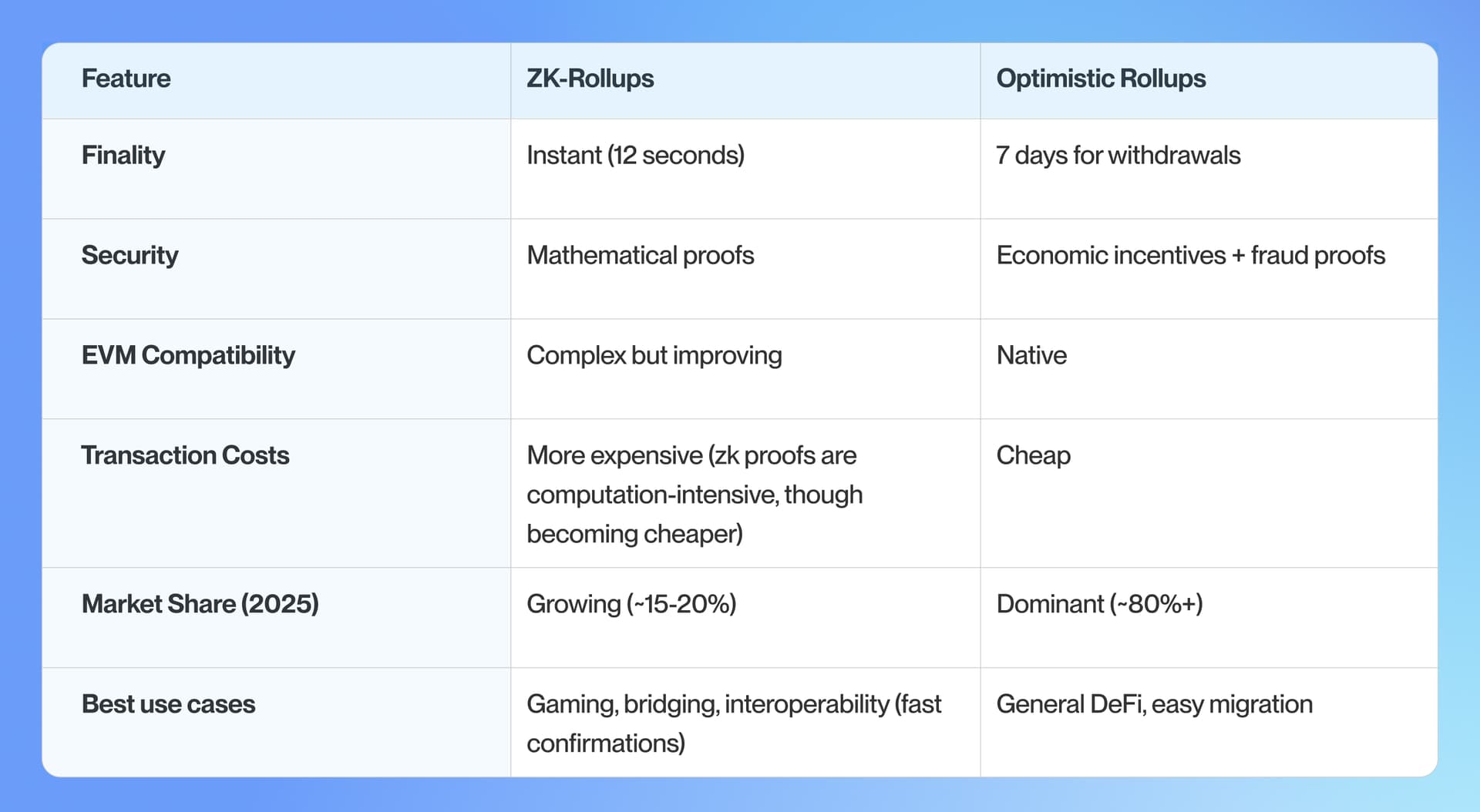Click the "Complex but improving" cell
1480x812 pixels.
(x=654, y=356)
